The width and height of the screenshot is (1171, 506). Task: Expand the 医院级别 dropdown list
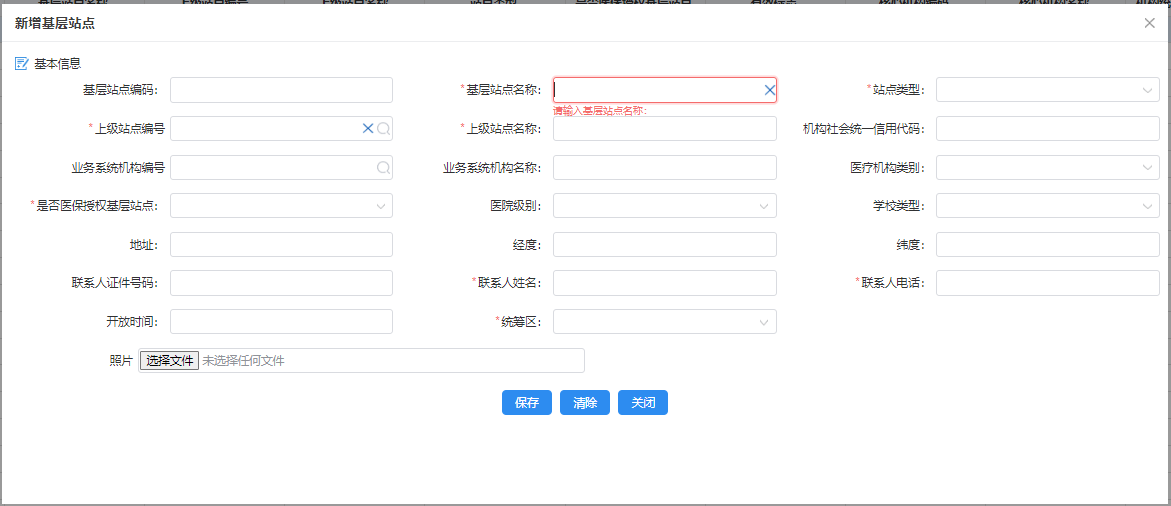pos(664,206)
